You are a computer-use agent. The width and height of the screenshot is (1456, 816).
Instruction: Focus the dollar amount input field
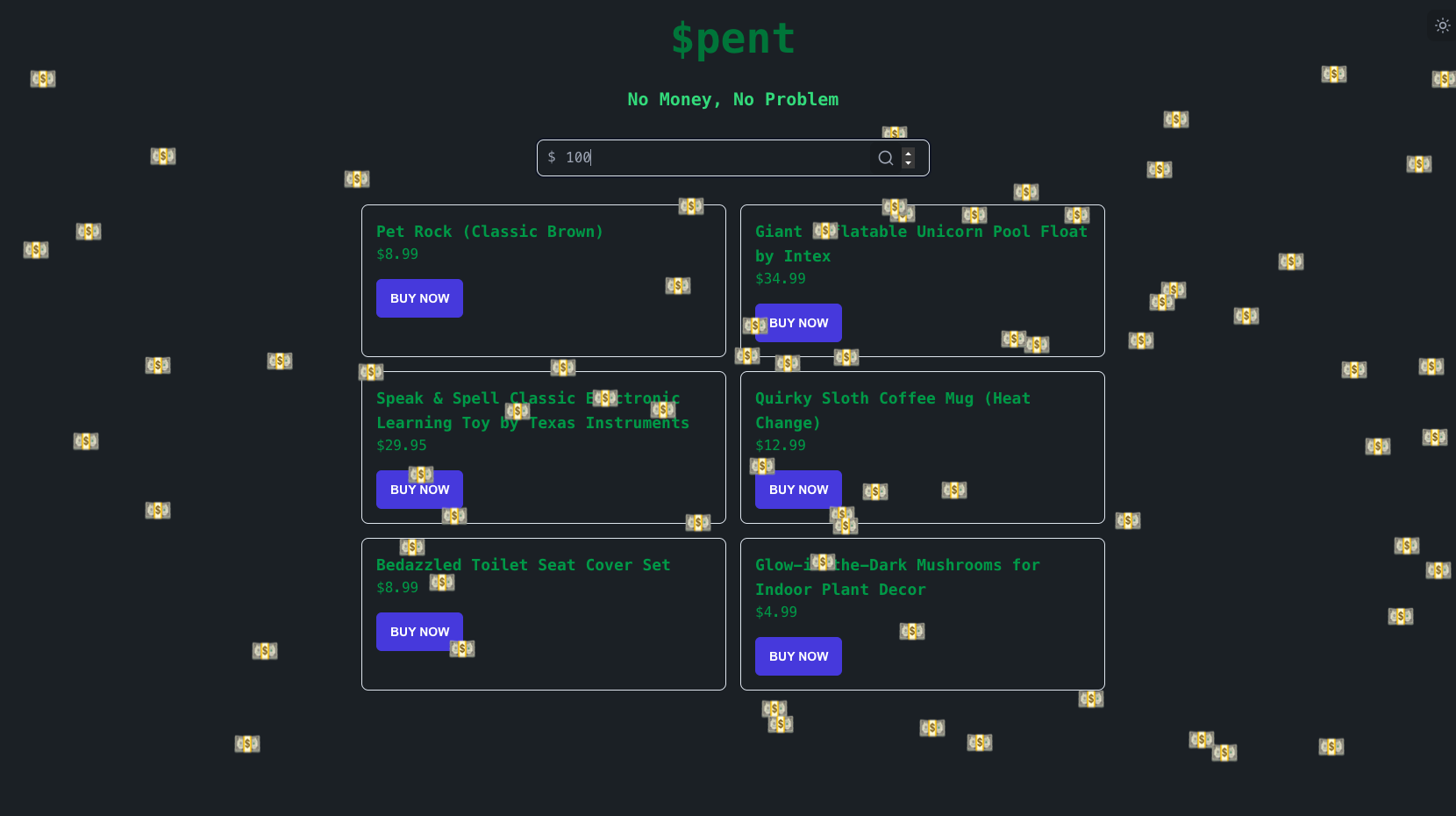715,158
